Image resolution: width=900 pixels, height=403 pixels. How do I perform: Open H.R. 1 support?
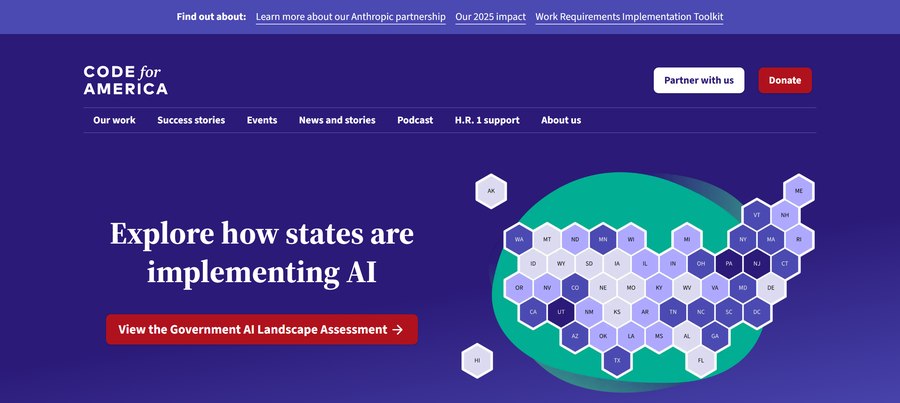(x=487, y=120)
